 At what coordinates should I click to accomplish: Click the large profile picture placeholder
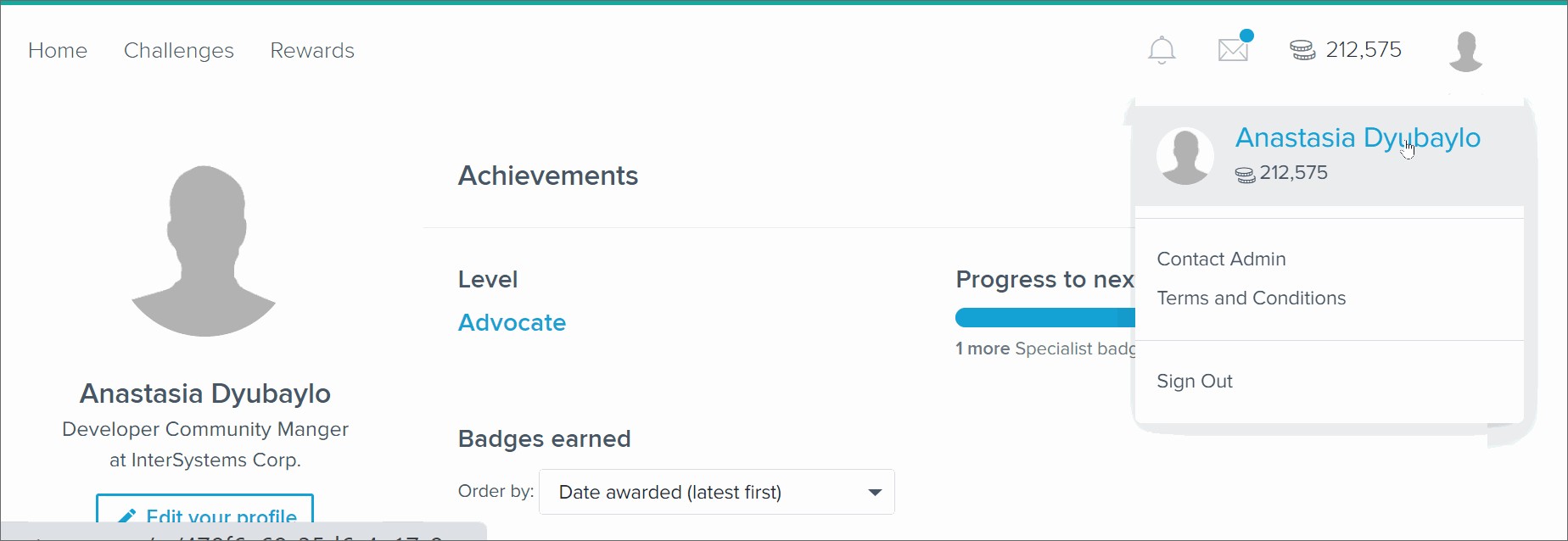pos(204,251)
